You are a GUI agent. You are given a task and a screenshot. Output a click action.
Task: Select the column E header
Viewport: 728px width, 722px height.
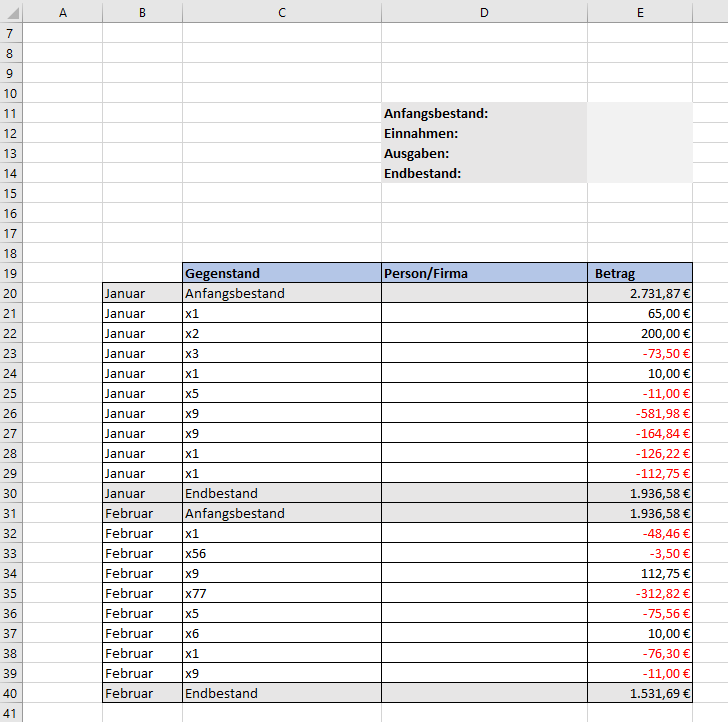tap(639, 12)
